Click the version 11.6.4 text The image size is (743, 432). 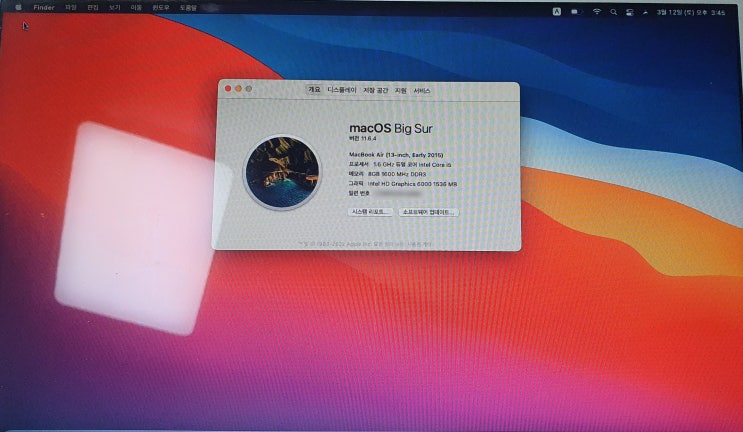pyautogui.click(x=362, y=138)
